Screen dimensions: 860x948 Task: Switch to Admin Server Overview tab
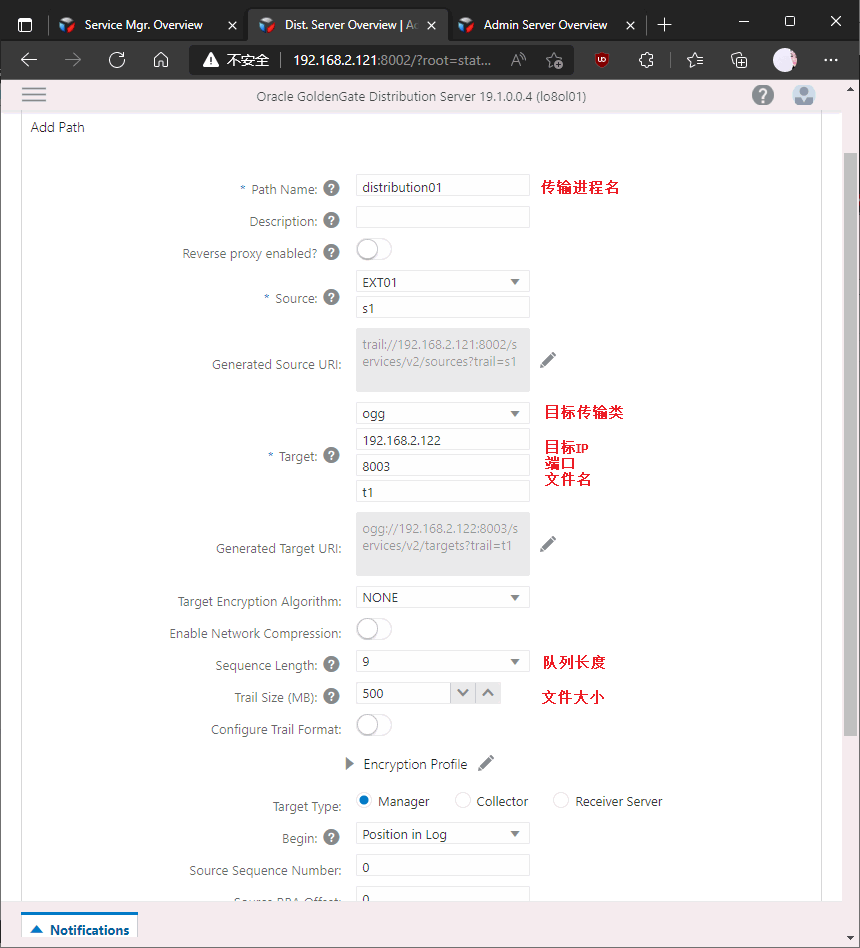point(545,25)
